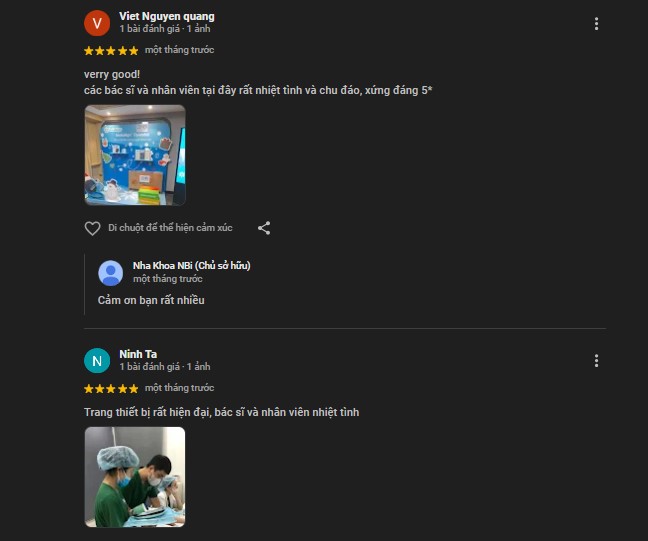The image size is (648, 541).
Task: Open more options for Viet Nguyen quang's review
Action: point(596,24)
